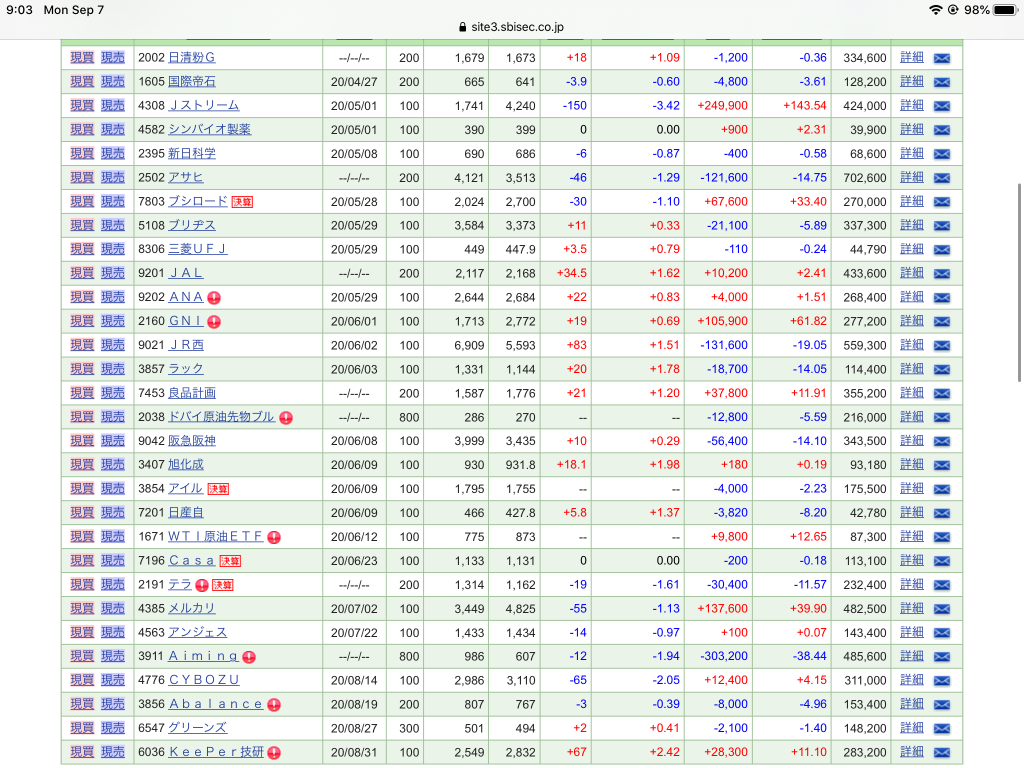Open 詳細 for the グリーンズ row

tap(912, 728)
